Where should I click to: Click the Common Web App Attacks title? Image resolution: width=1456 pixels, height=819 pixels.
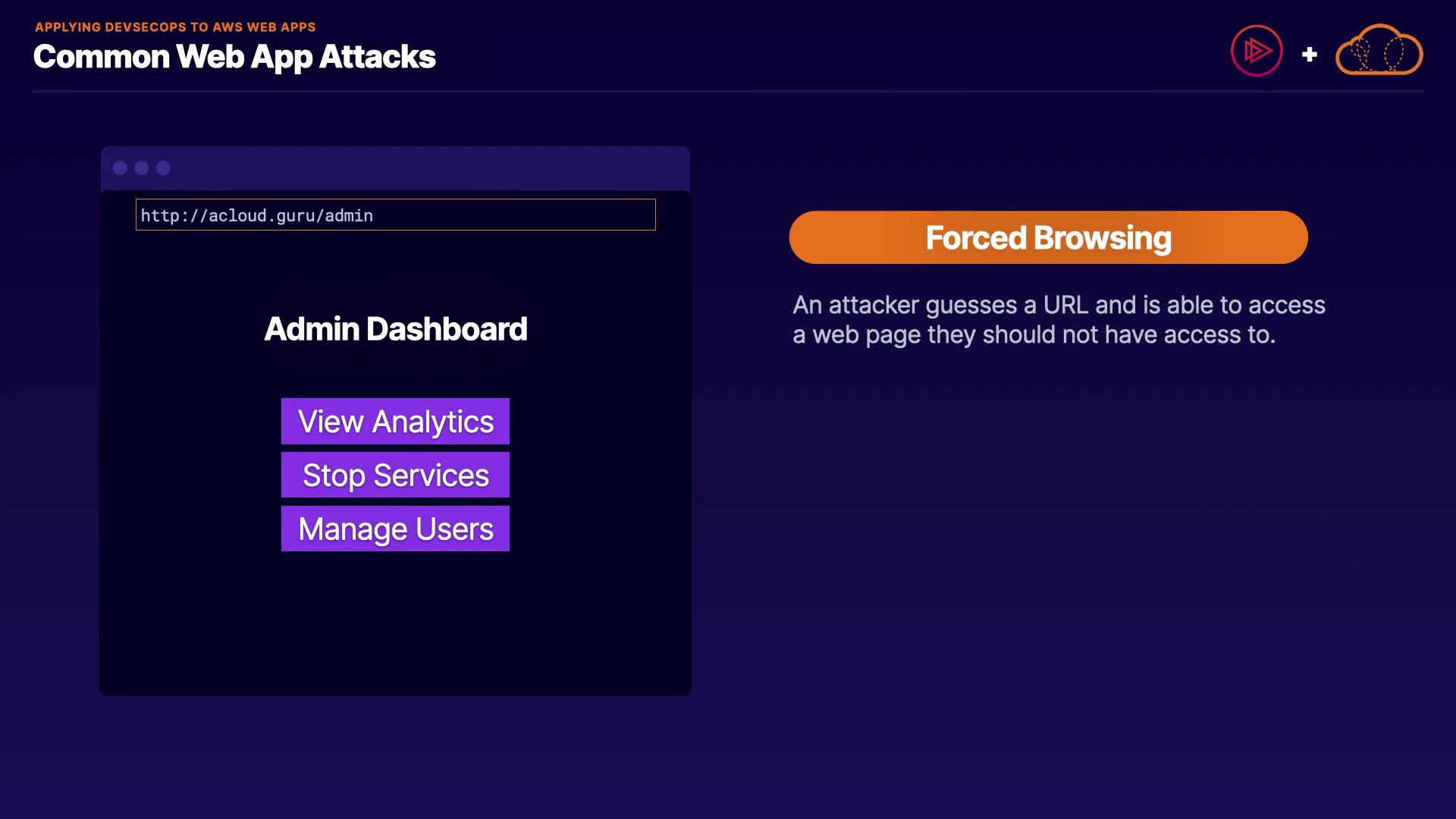click(234, 57)
